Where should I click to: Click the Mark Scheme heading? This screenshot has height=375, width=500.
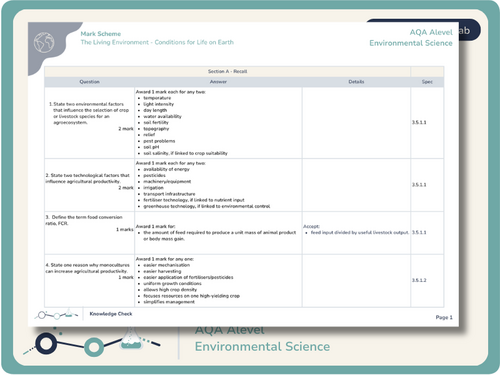coord(101,34)
